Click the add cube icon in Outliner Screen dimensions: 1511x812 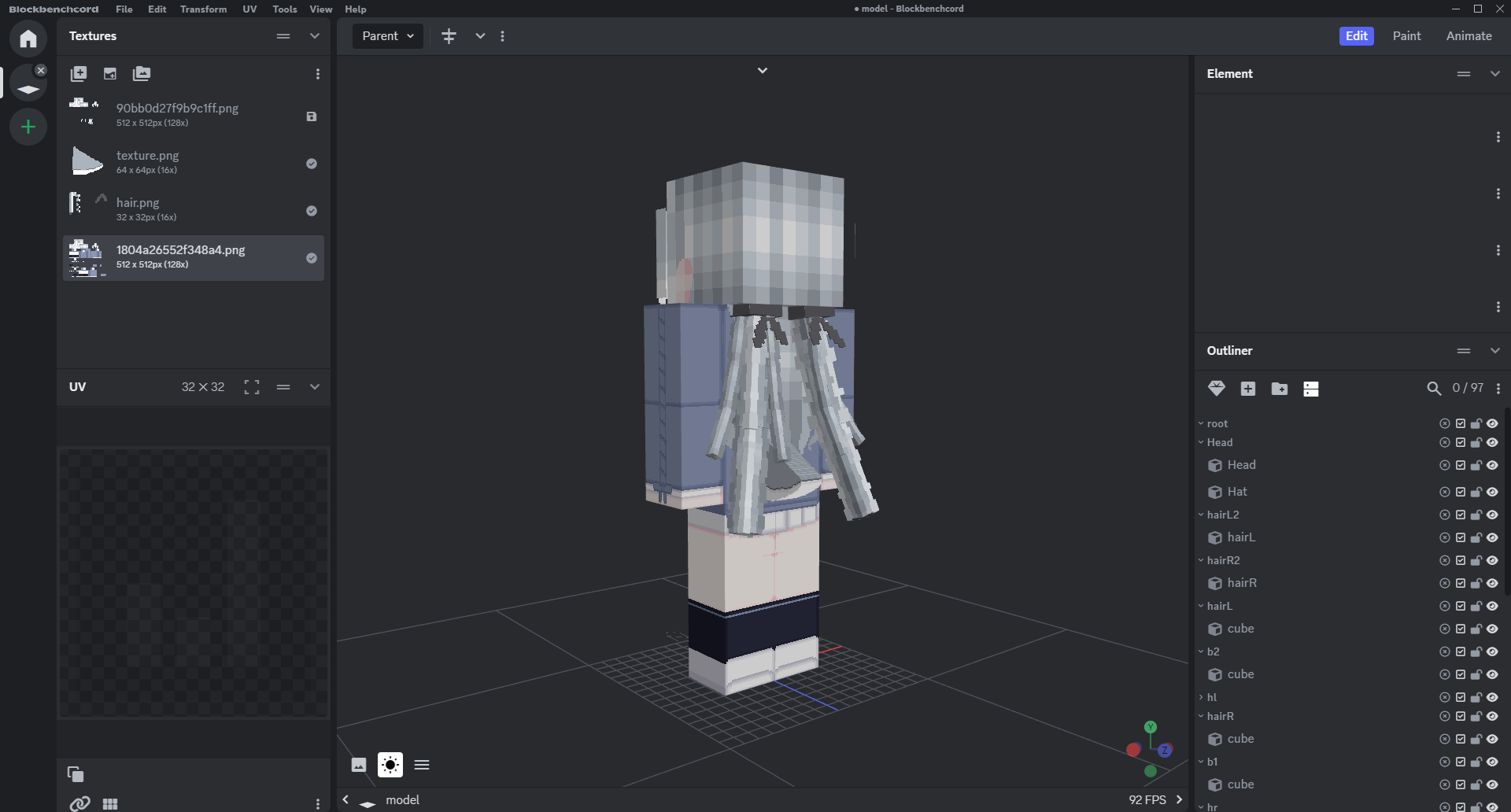point(1248,389)
